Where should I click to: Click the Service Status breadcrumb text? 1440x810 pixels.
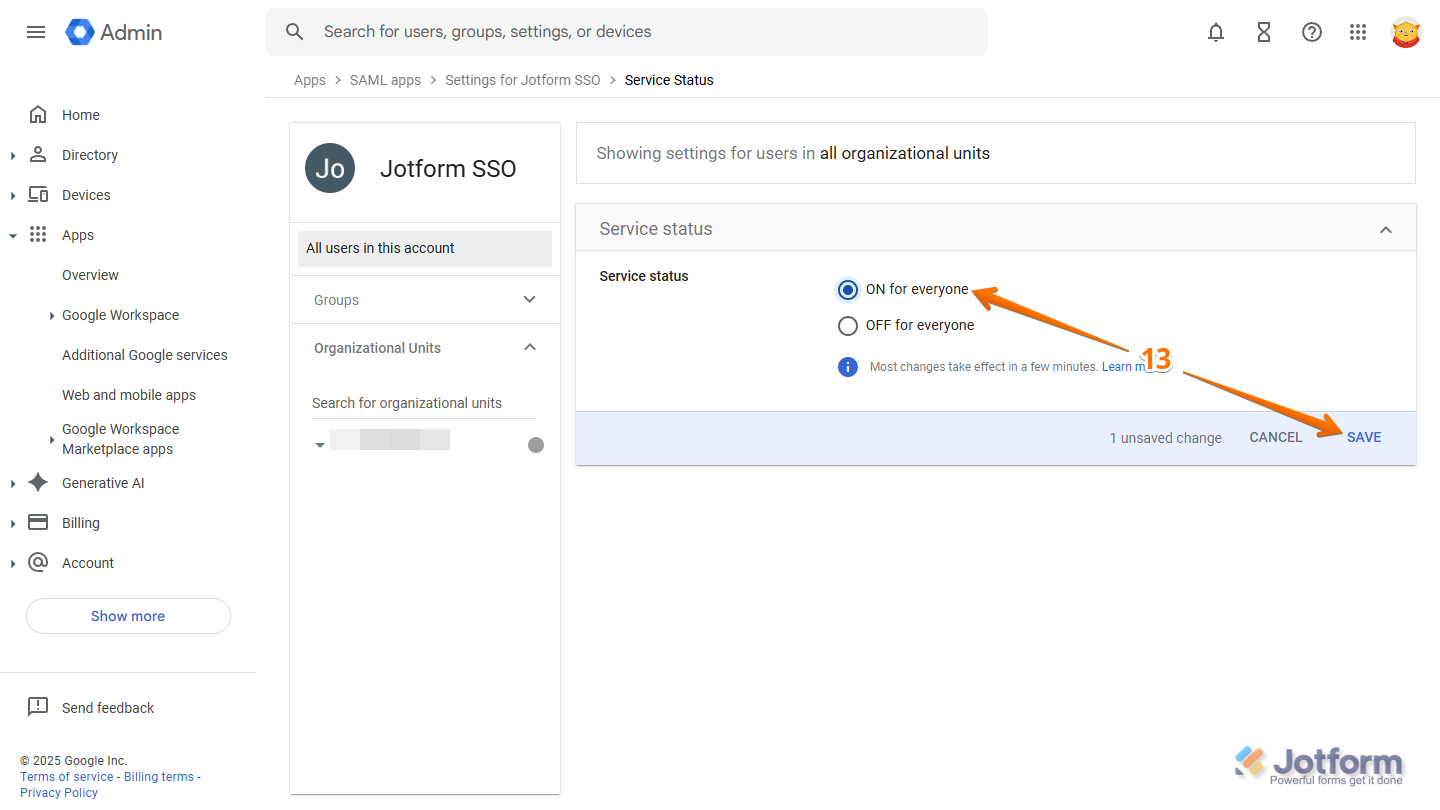tap(669, 80)
